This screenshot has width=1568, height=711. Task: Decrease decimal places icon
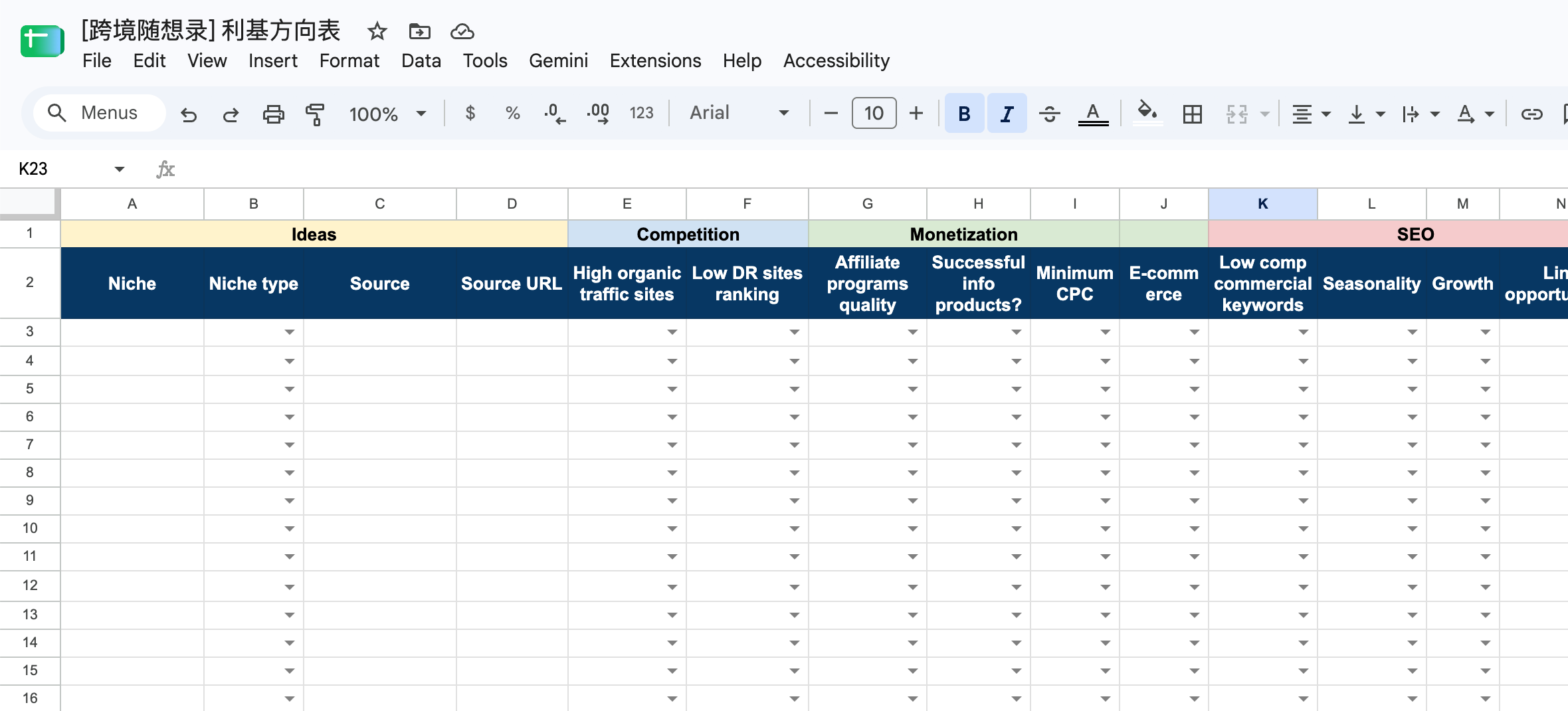(x=555, y=114)
